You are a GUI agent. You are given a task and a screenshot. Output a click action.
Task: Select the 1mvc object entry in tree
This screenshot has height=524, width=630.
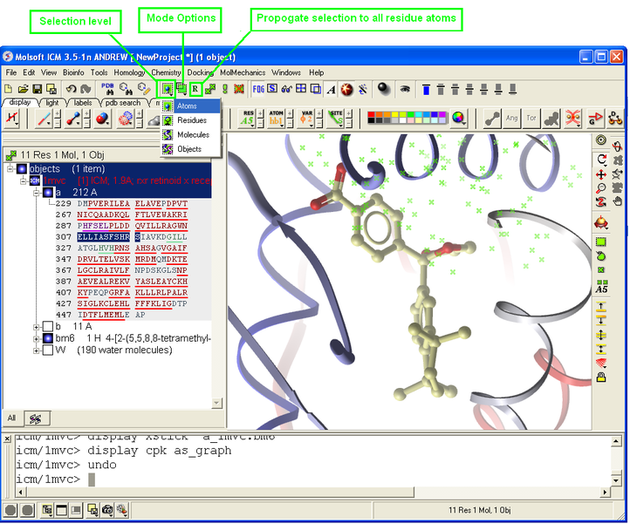pos(127,180)
